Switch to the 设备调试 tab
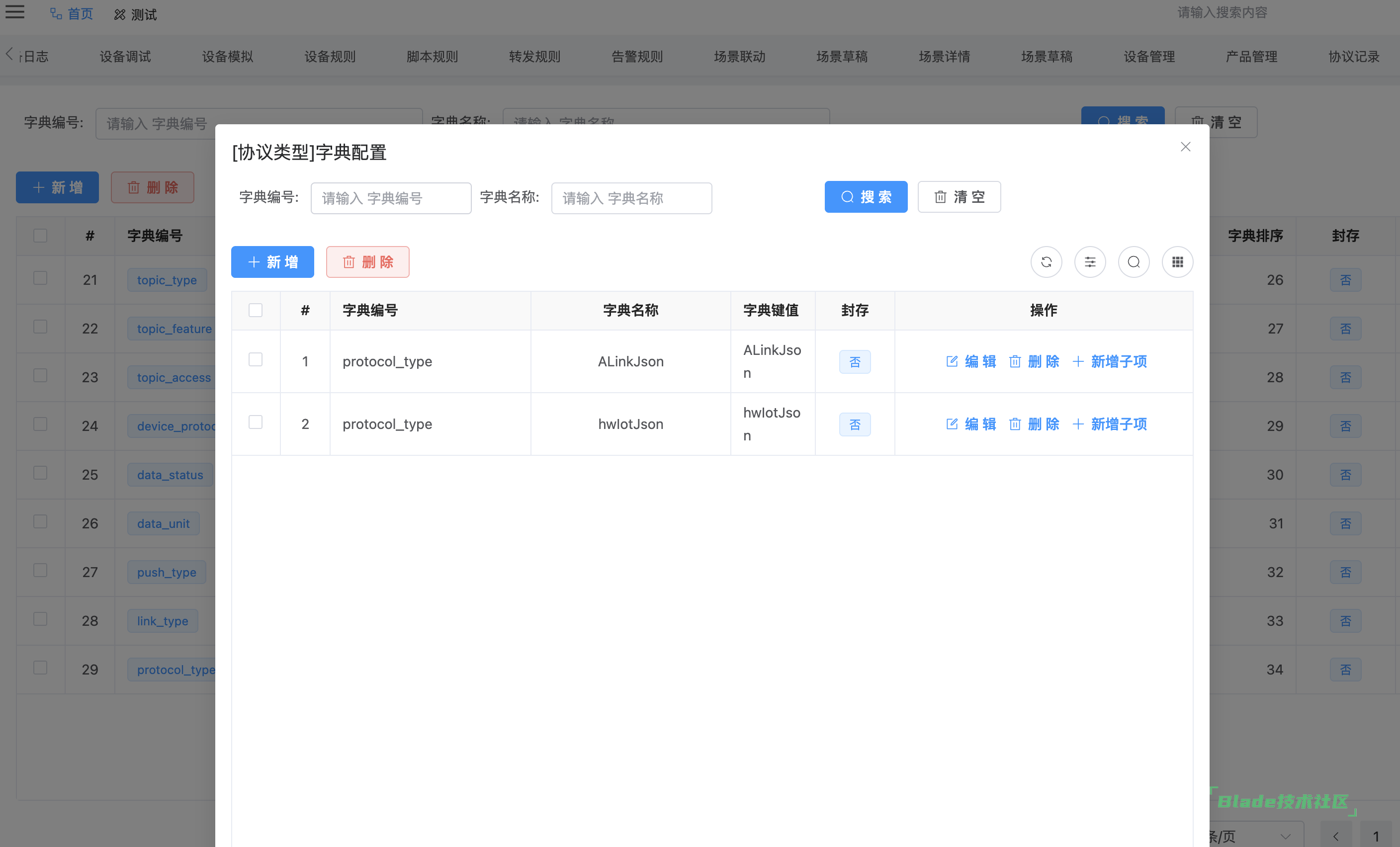Viewport: 1400px width, 847px height. (125, 56)
